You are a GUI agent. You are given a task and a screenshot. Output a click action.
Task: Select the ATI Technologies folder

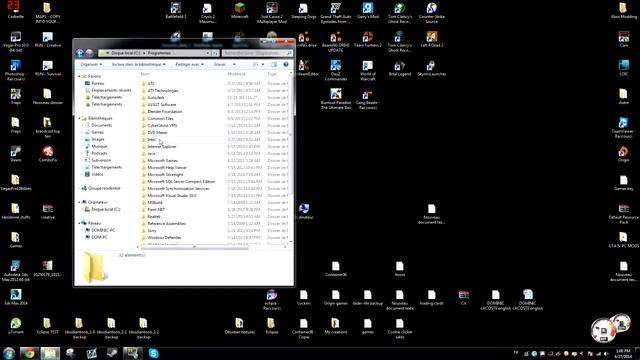[x=163, y=91]
